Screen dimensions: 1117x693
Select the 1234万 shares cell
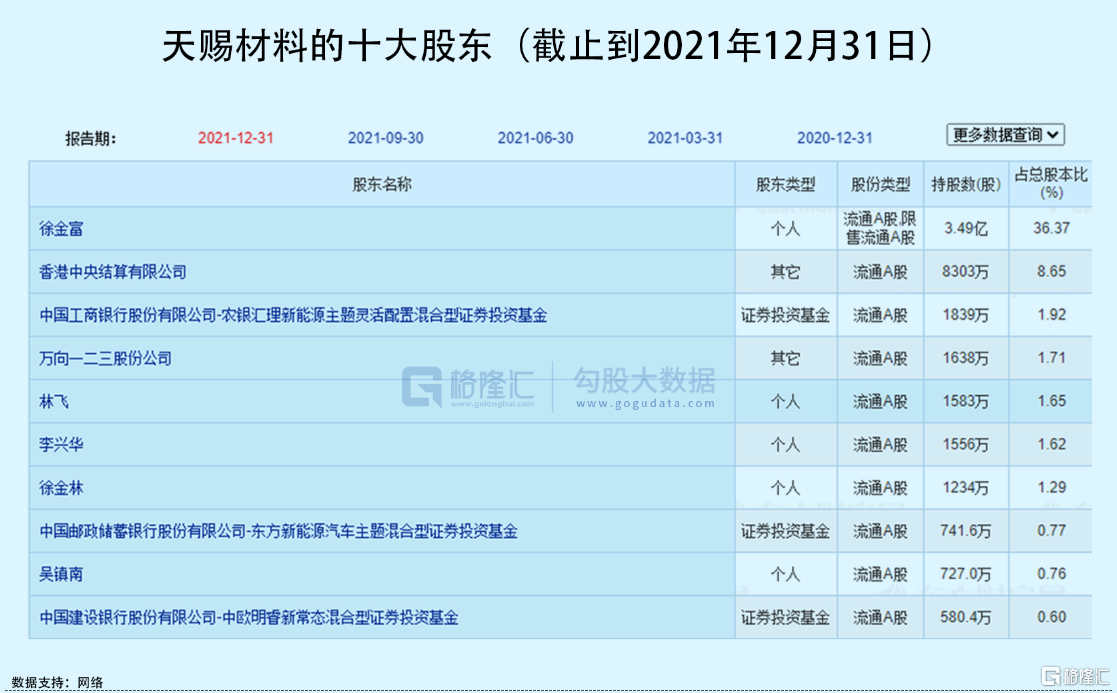[966, 488]
